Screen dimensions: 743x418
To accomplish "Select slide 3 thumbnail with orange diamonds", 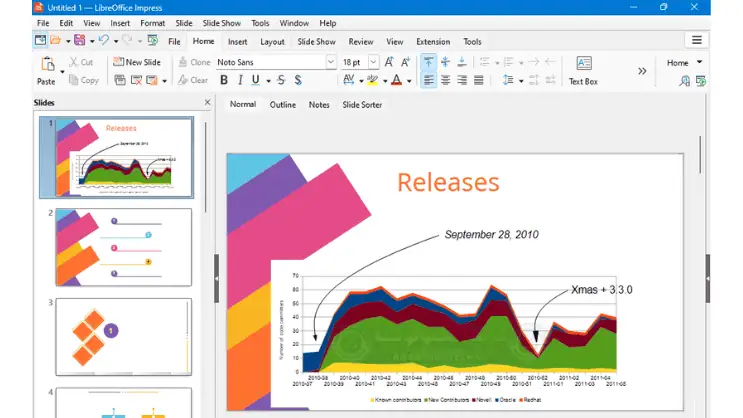I will (124, 337).
